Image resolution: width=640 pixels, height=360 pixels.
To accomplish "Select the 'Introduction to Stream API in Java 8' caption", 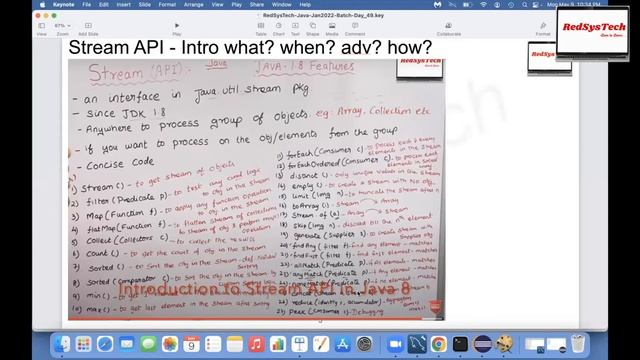I will point(264,289).
